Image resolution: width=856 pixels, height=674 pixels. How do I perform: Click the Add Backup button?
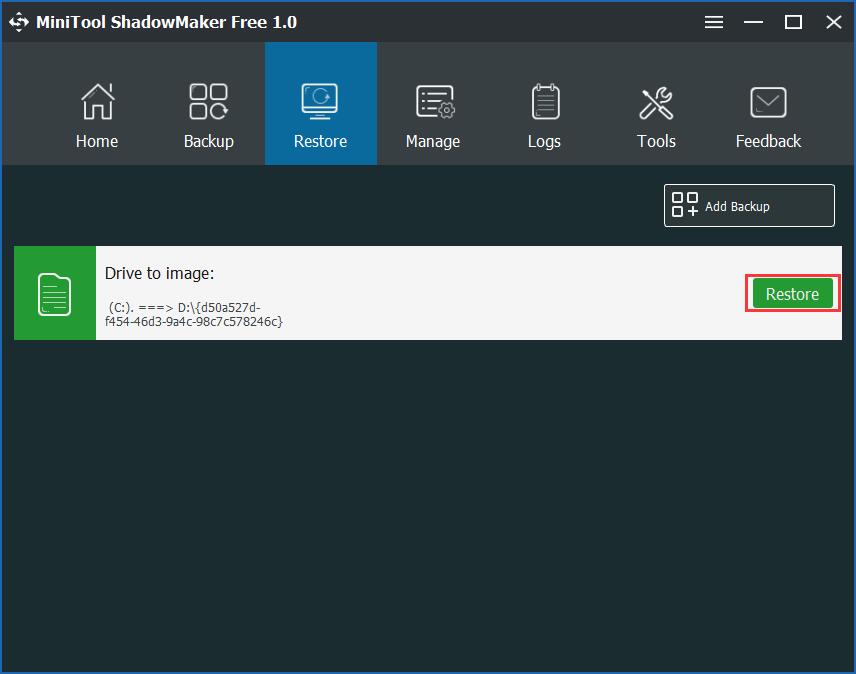click(749, 206)
